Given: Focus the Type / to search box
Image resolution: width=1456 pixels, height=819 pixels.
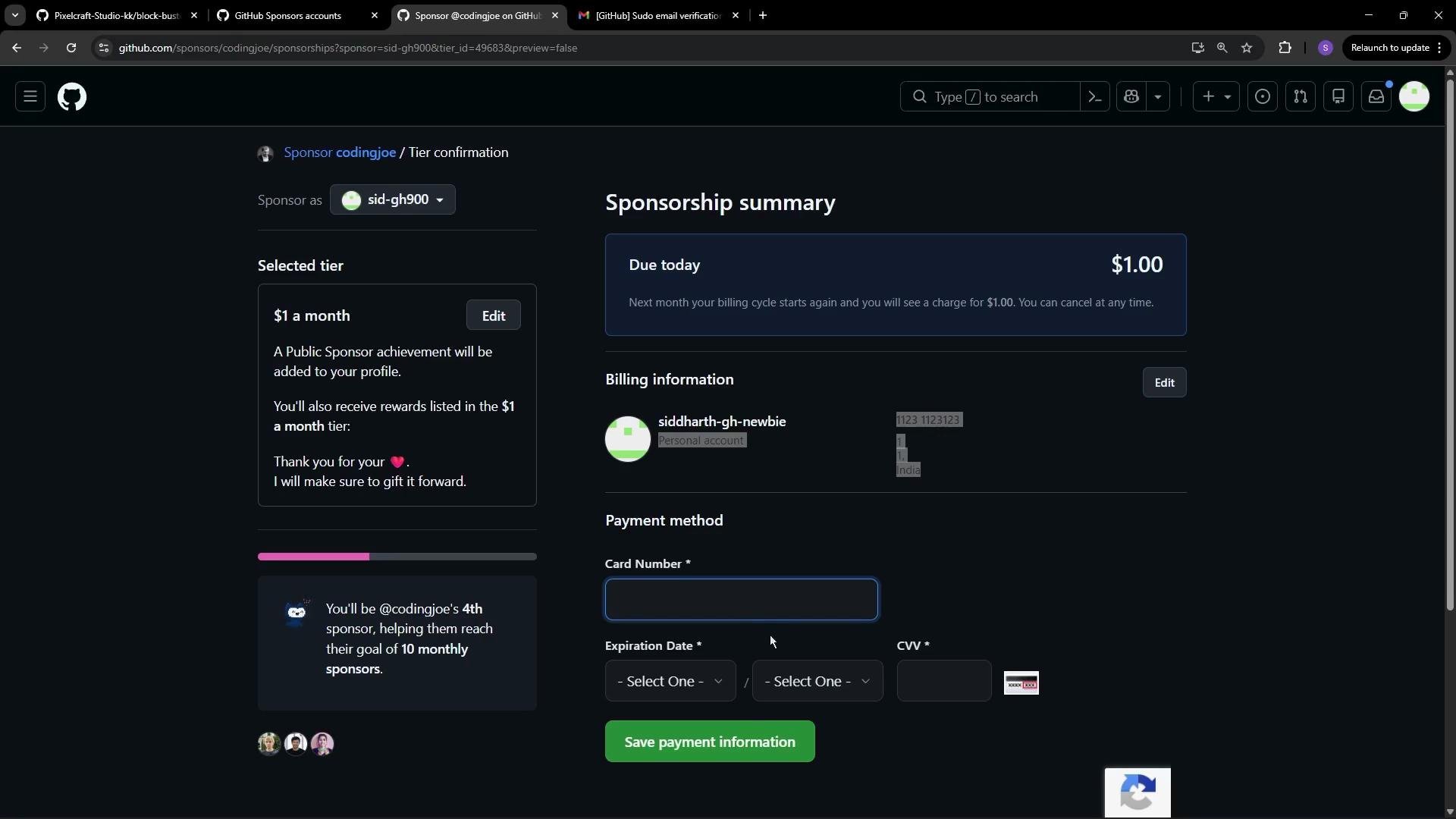Looking at the screenshot, I should (990, 97).
